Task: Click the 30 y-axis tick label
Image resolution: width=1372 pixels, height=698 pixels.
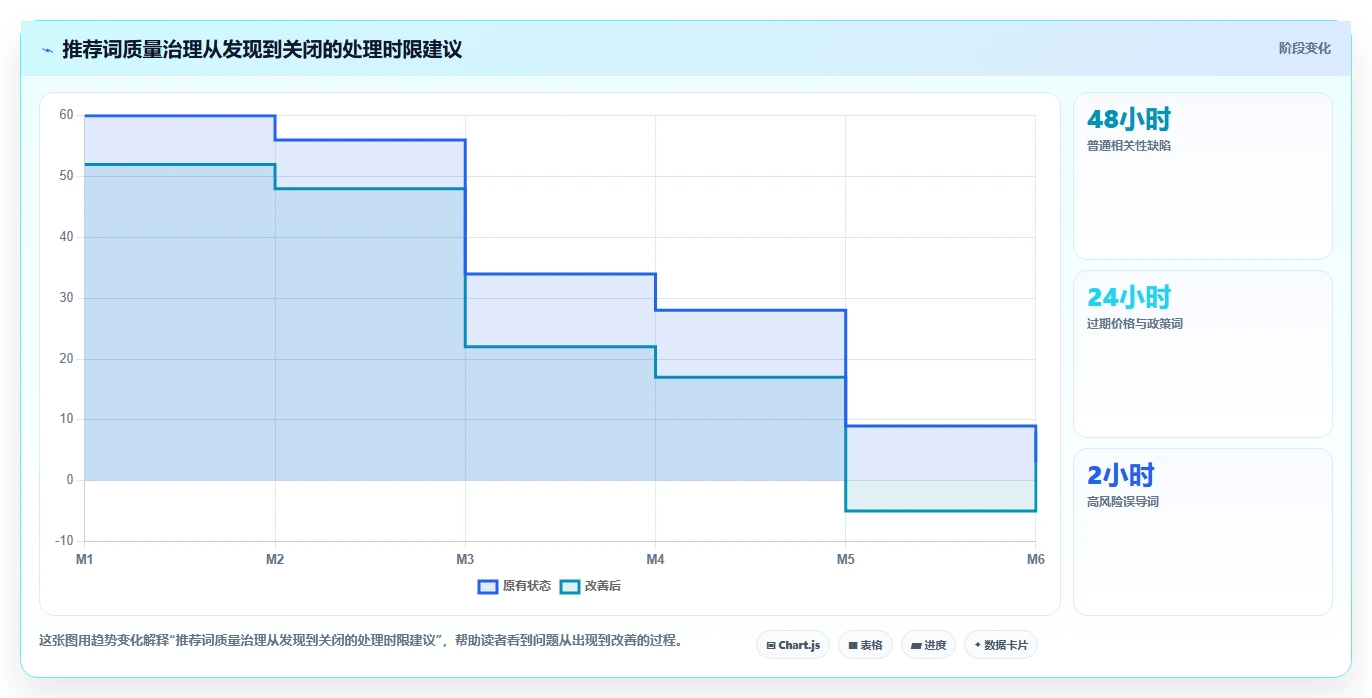Action: pyautogui.click(x=66, y=298)
